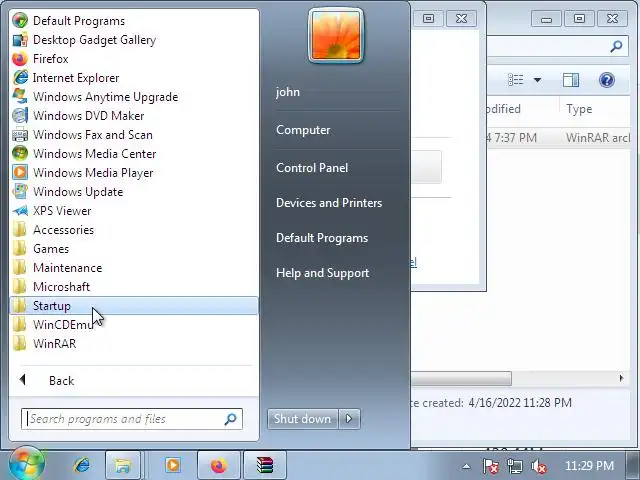Click the network status tray icon
The image size is (640, 480).
[x=515, y=466]
